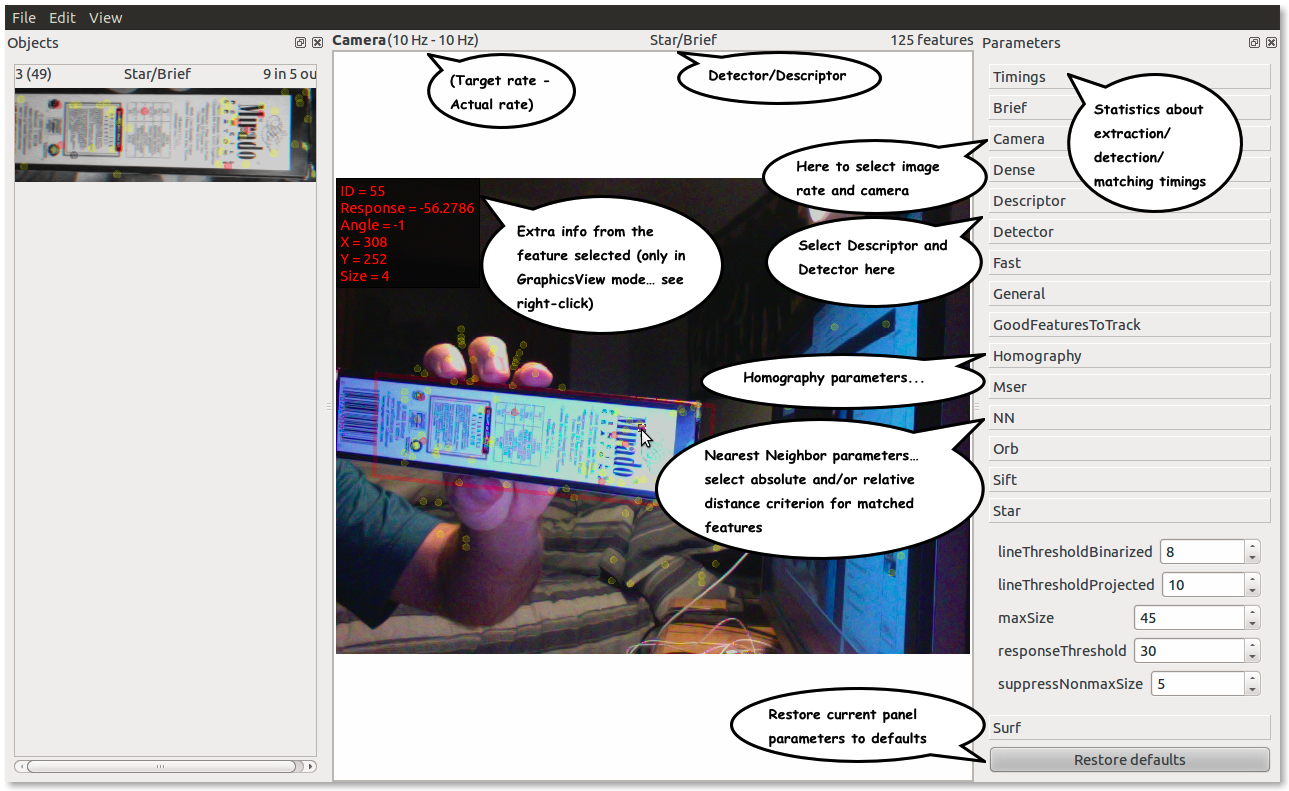Click the Restore defaults button
1289x791 pixels.
point(1129,760)
